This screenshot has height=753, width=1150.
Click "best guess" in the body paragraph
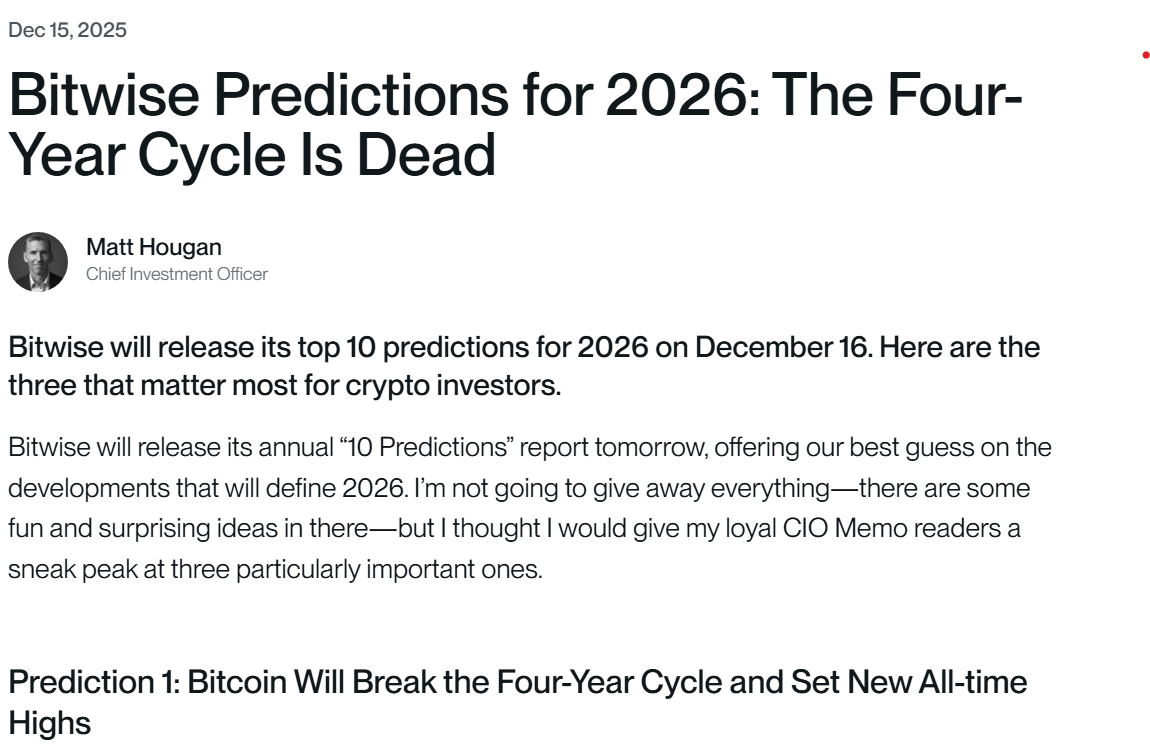(912, 447)
